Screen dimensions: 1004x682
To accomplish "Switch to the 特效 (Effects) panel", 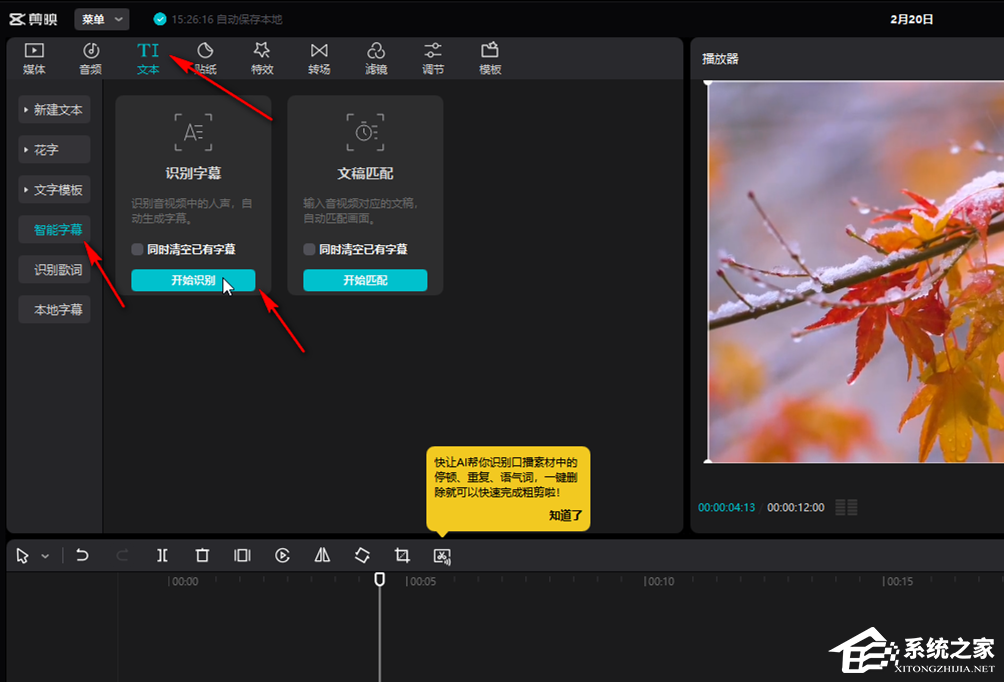I will [262, 59].
